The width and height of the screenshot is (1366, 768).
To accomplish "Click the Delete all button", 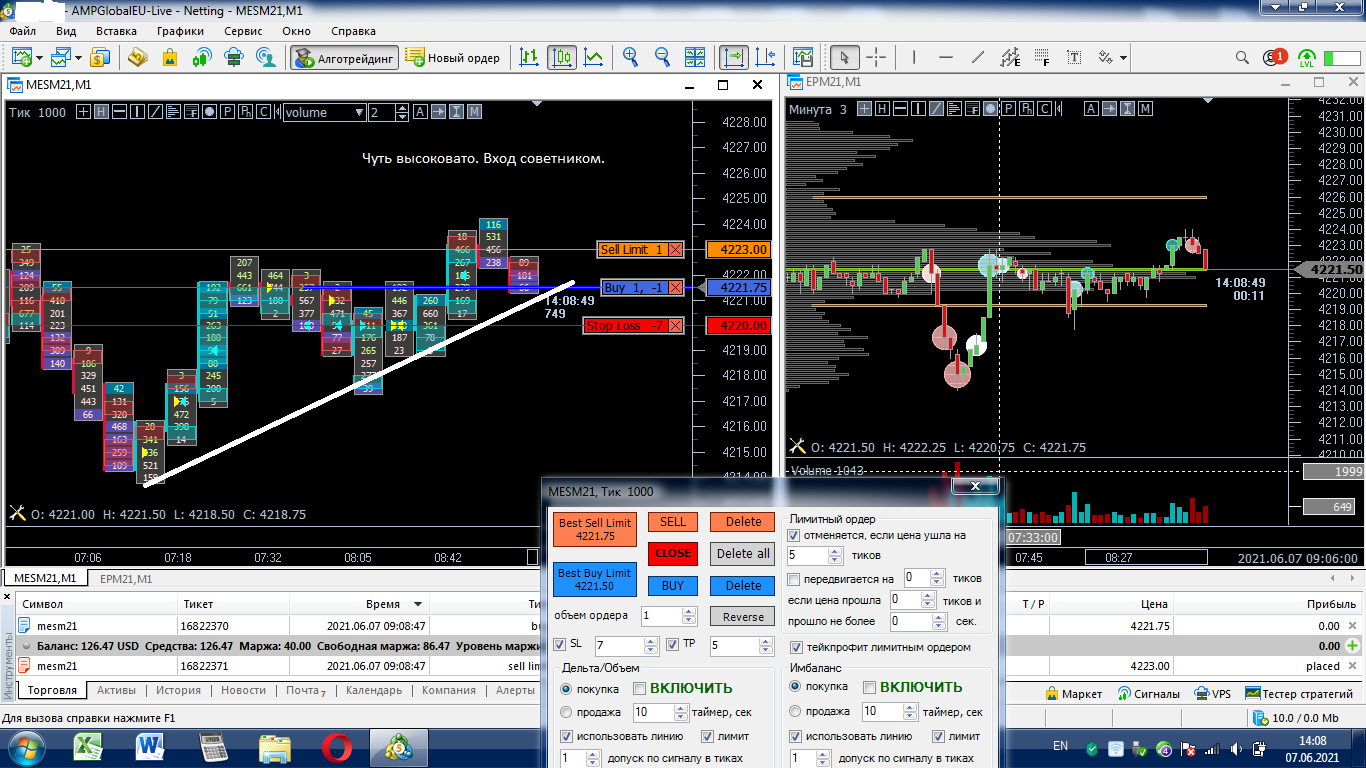I will coord(742,554).
